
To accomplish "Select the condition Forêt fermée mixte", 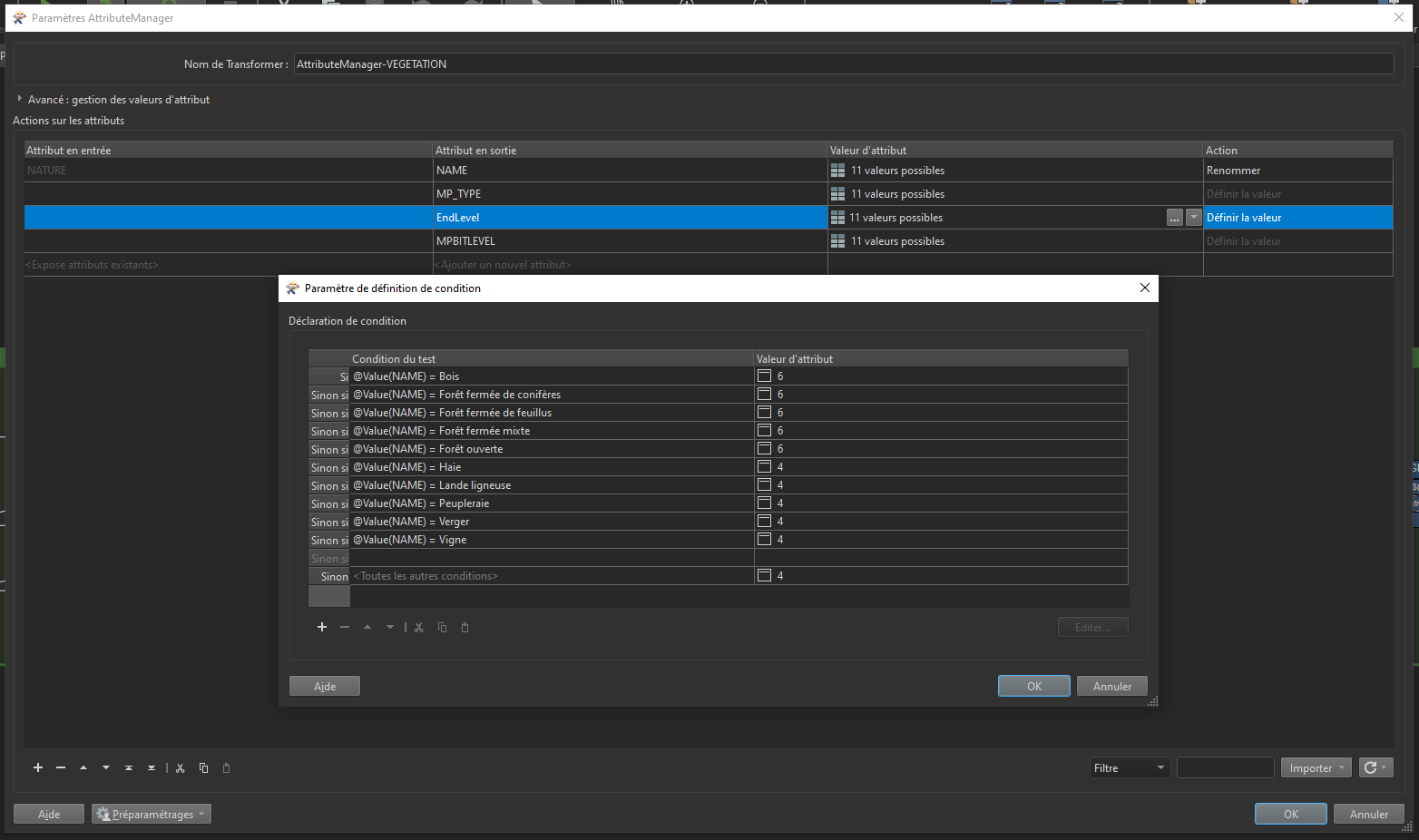I will pyautogui.click(x=552, y=430).
